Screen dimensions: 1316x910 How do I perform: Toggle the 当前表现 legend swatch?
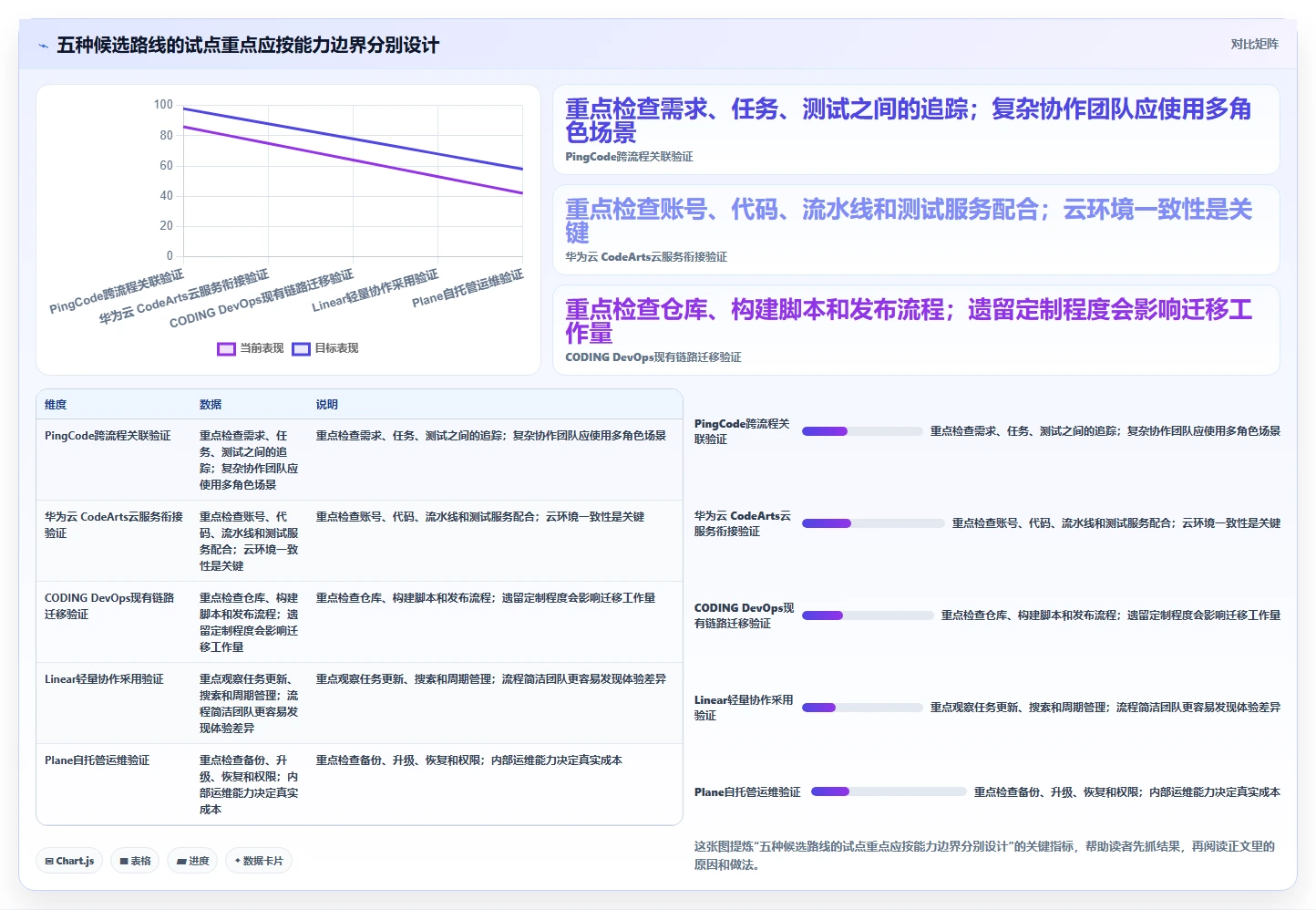[x=226, y=348]
